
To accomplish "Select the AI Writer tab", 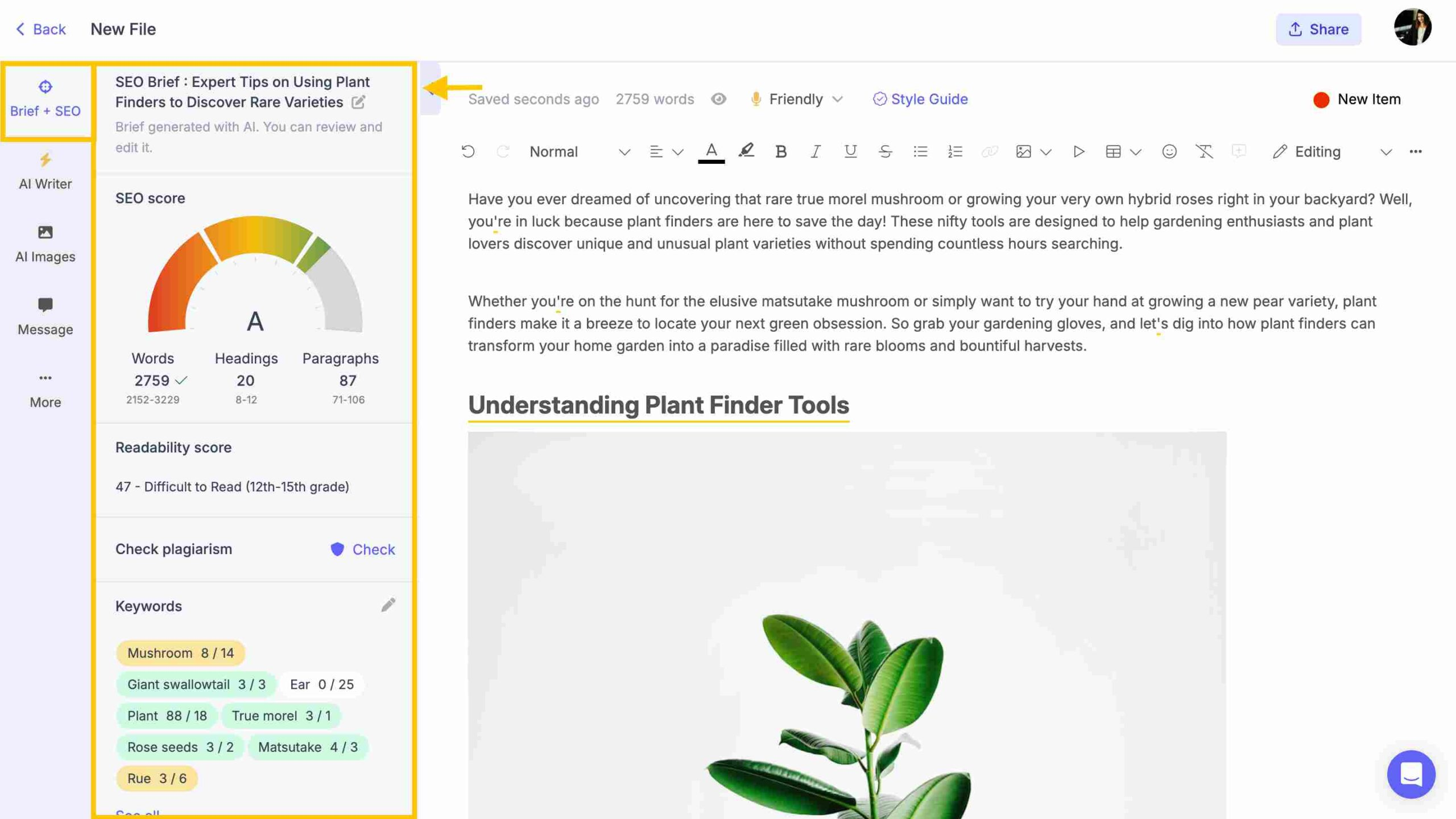I will tap(45, 170).
